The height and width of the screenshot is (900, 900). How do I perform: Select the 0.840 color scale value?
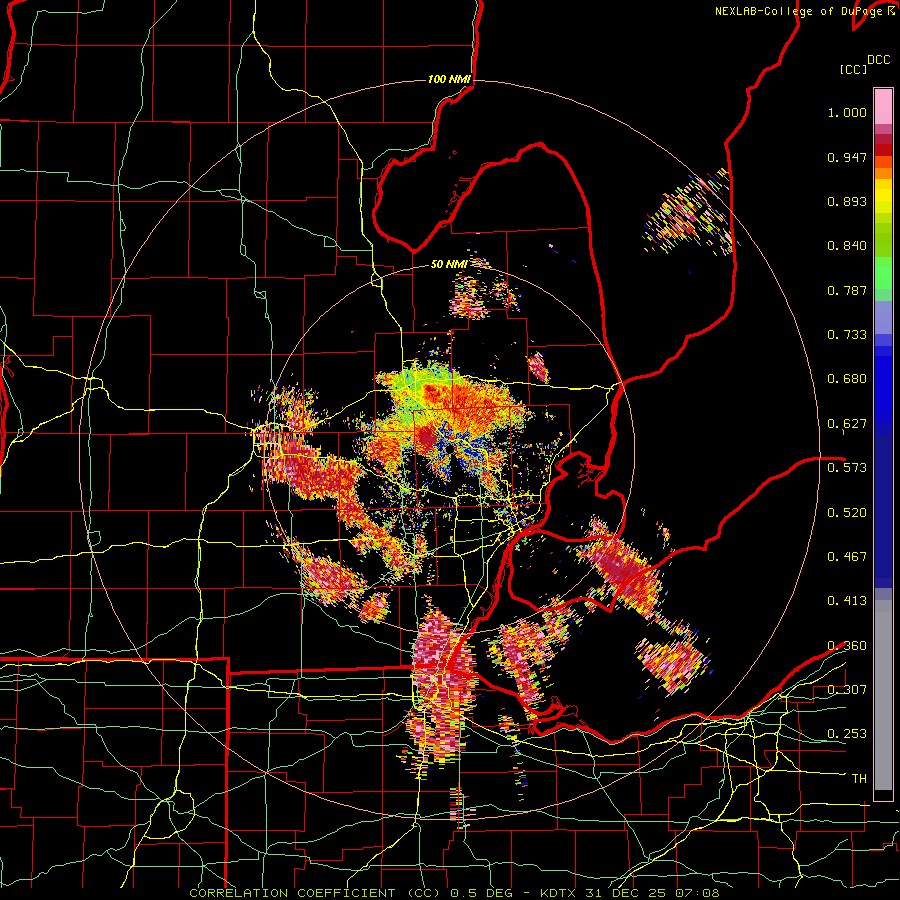(x=847, y=246)
